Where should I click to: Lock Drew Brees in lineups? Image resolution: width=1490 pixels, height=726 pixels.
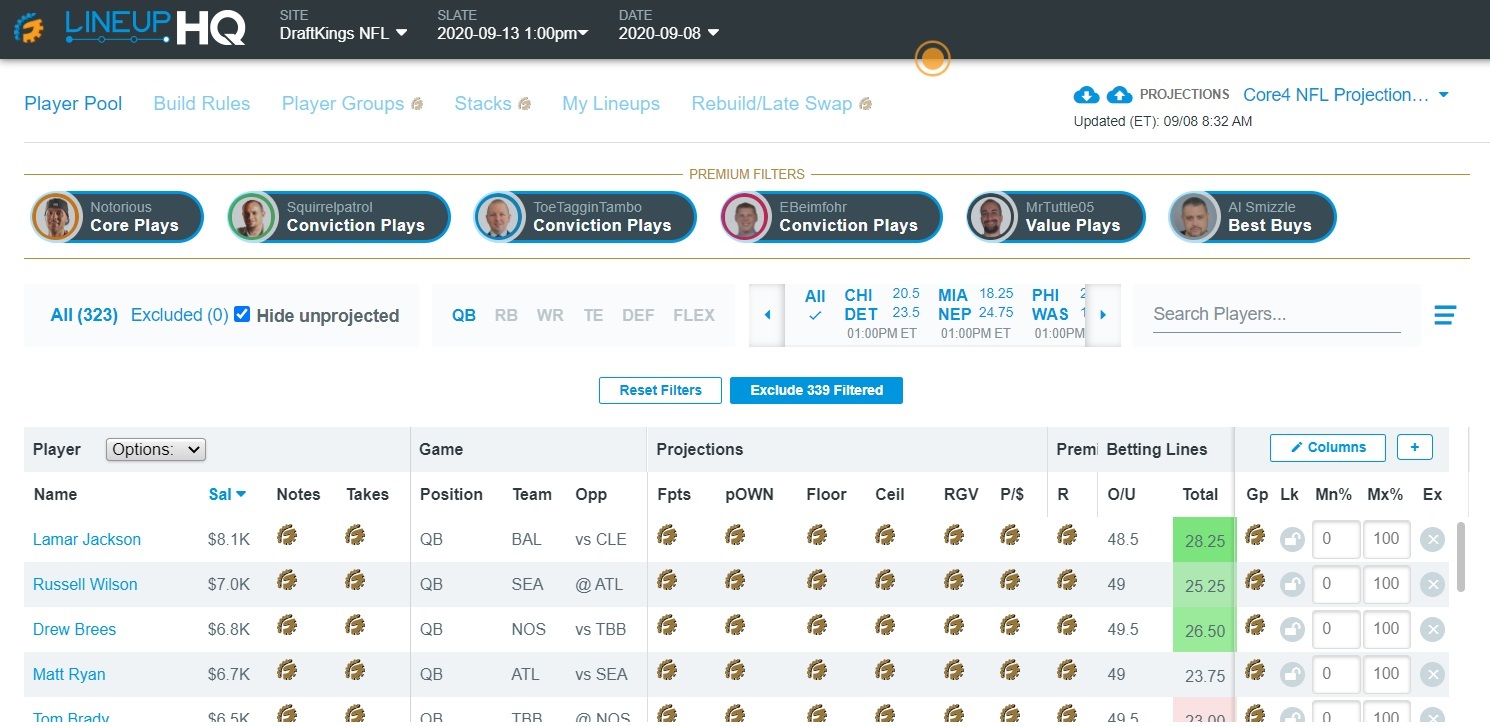coord(1292,630)
